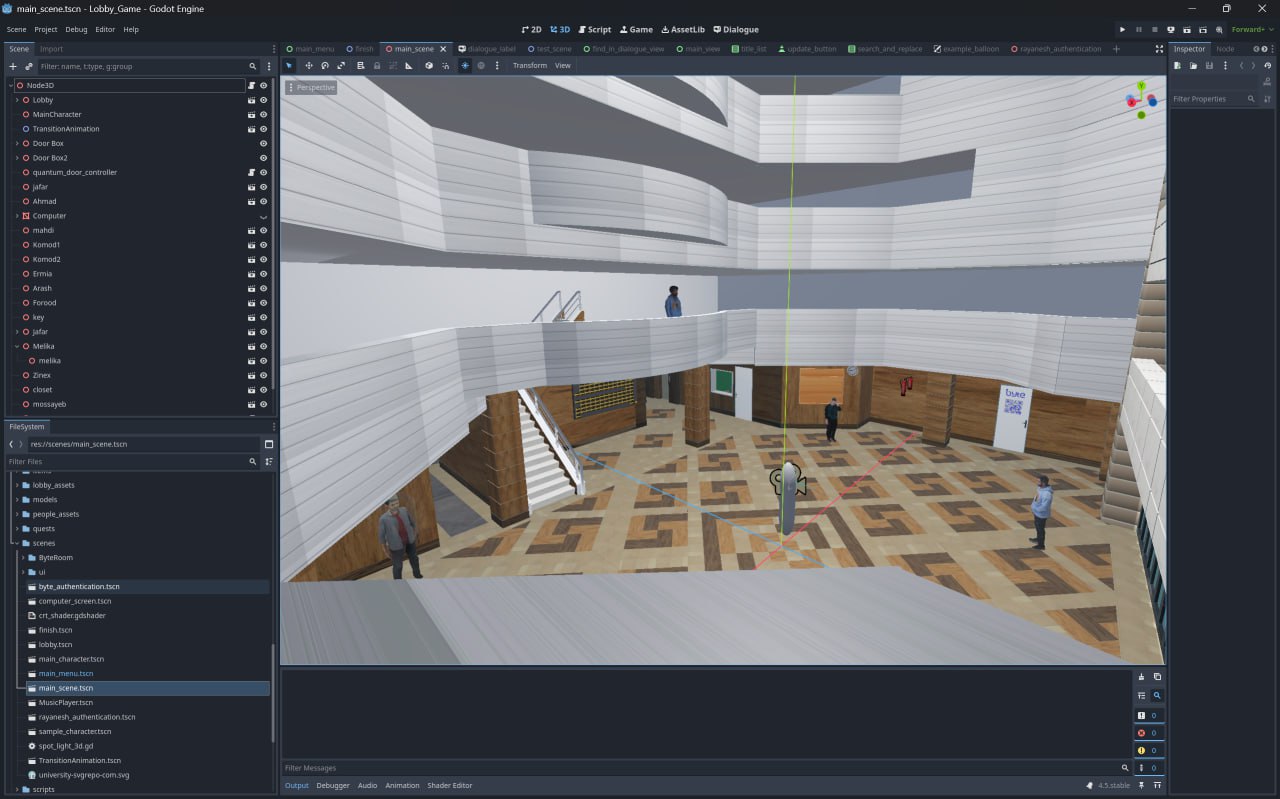1280x799 pixels.
Task: Add a new child node with plus icon
Action: (13, 66)
